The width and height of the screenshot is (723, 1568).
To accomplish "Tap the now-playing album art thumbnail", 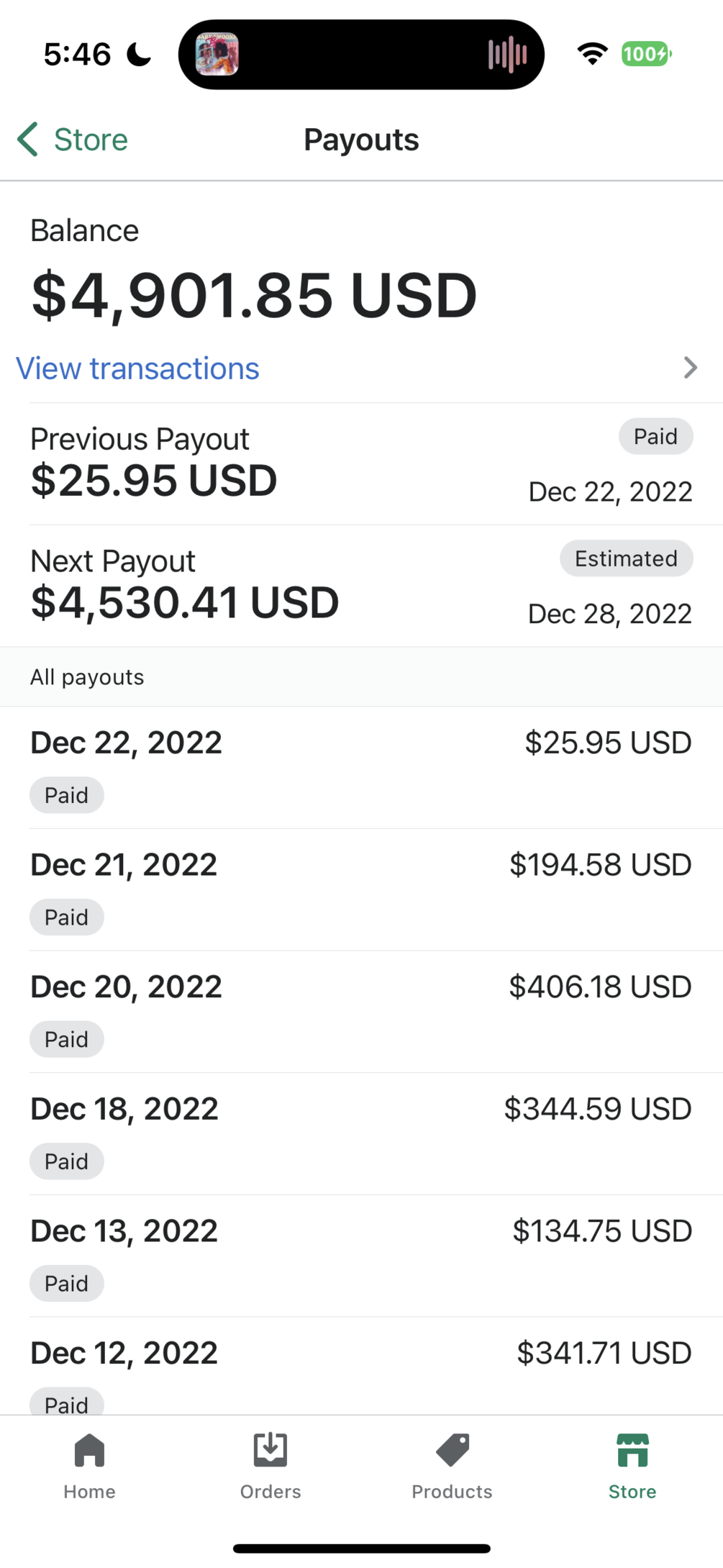I will (217, 55).
